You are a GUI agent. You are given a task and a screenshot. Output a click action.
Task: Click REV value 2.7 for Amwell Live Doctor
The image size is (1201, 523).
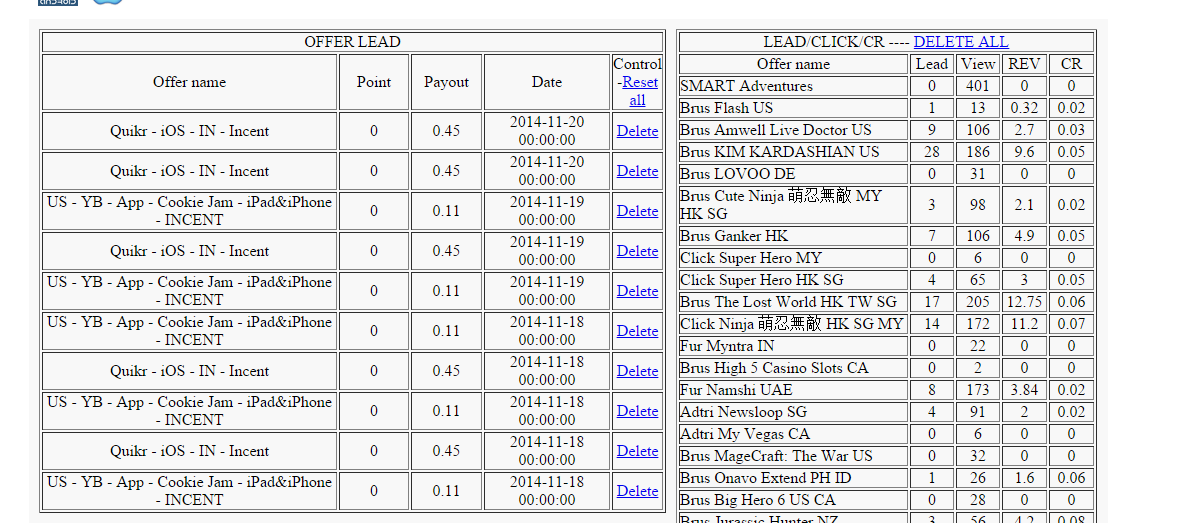pyautogui.click(x=1024, y=130)
